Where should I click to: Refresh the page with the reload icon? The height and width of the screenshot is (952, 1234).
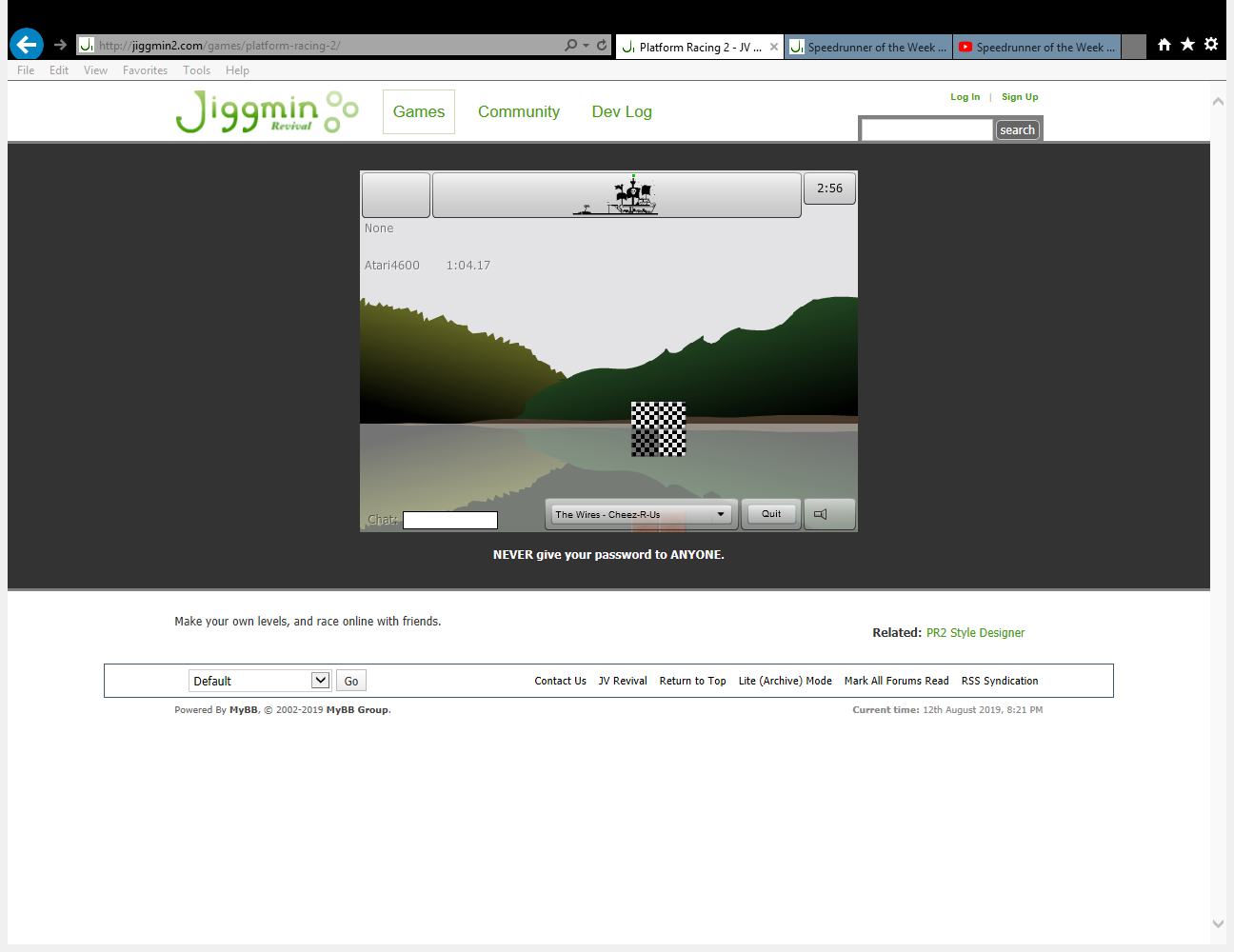click(x=602, y=45)
